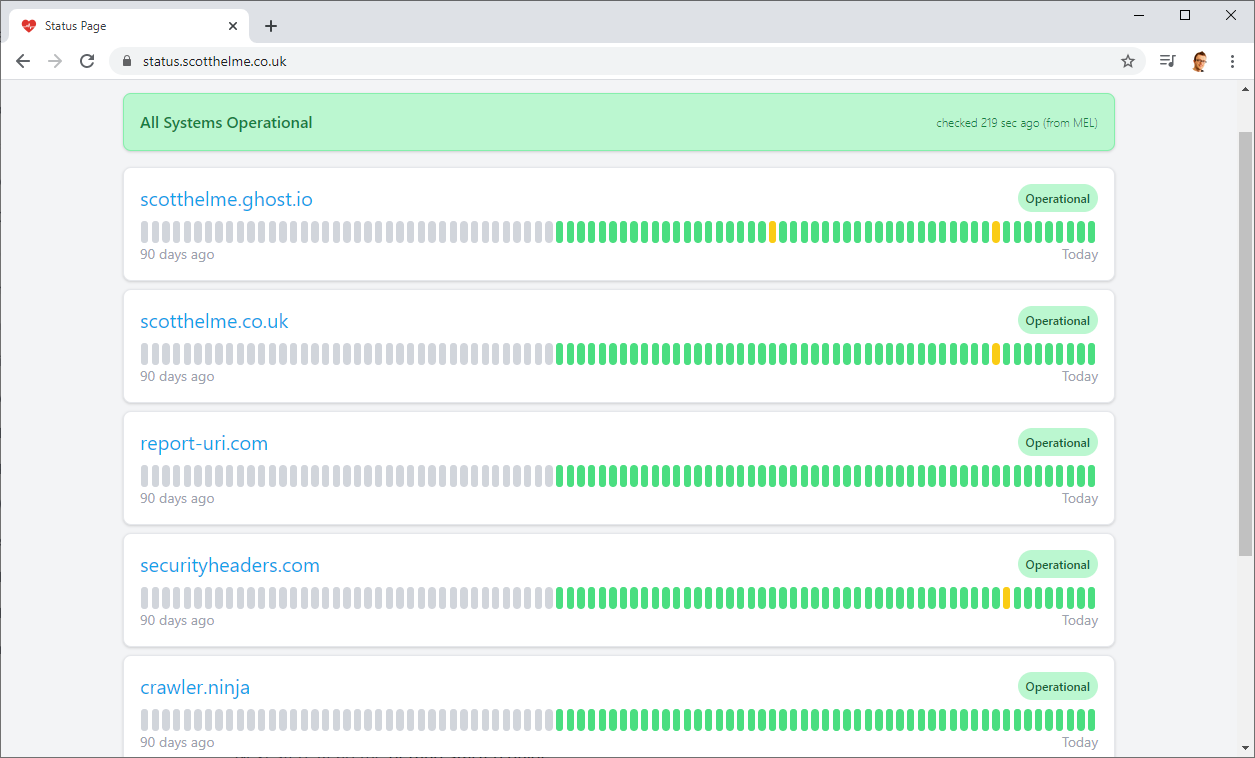
Task: Open the report-uri.com link
Action: click(204, 443)
